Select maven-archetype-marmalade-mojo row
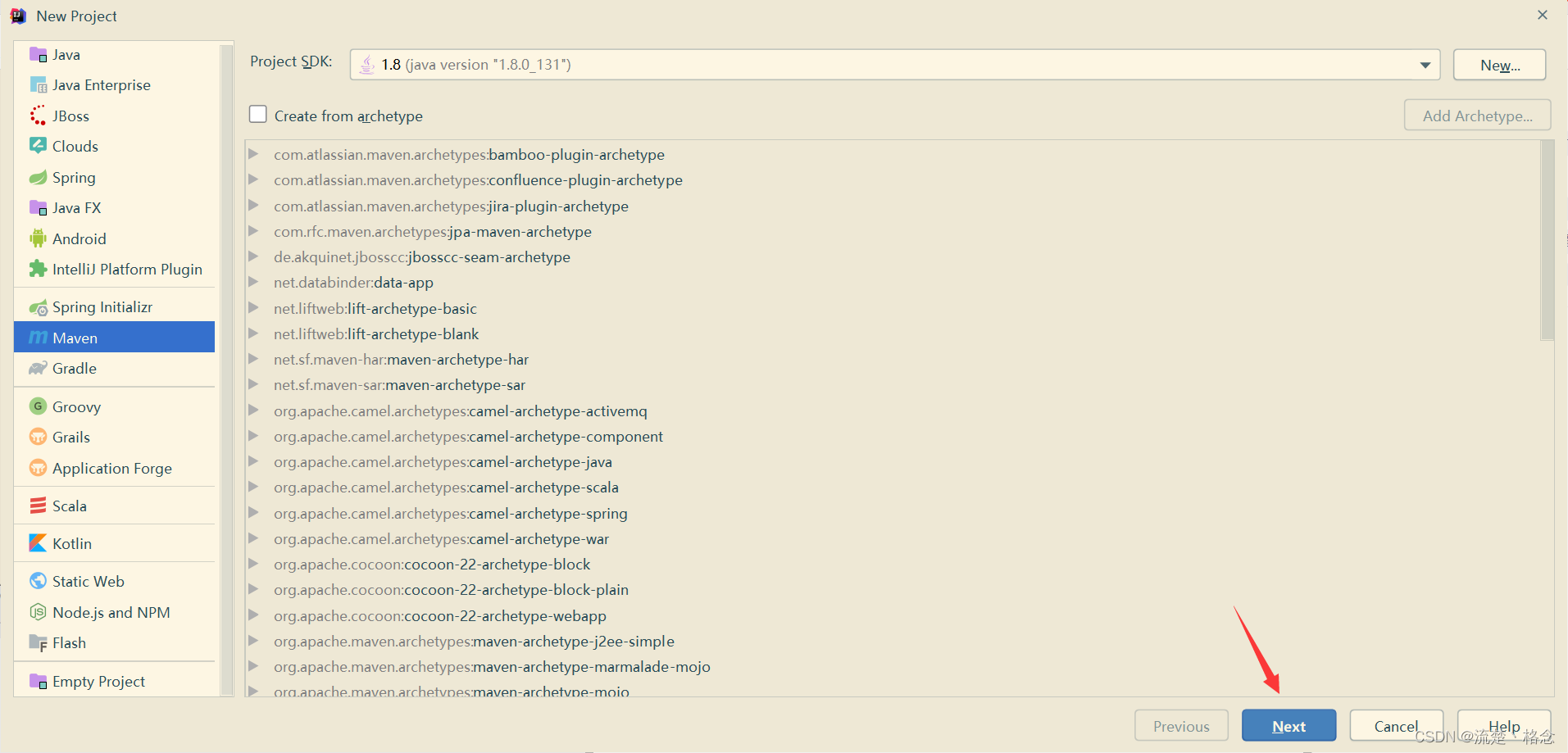1568x753 pixels. (x=893, y=666)
